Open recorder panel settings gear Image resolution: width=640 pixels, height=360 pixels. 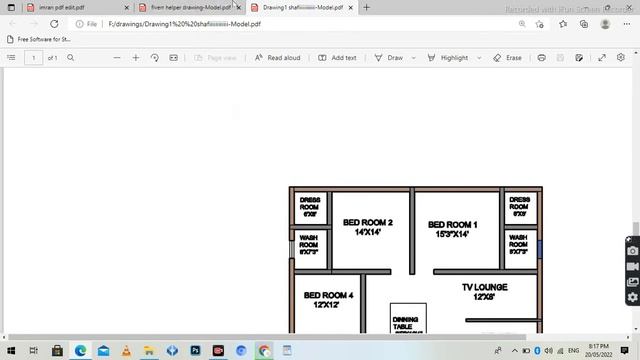(x=632, y=297)
